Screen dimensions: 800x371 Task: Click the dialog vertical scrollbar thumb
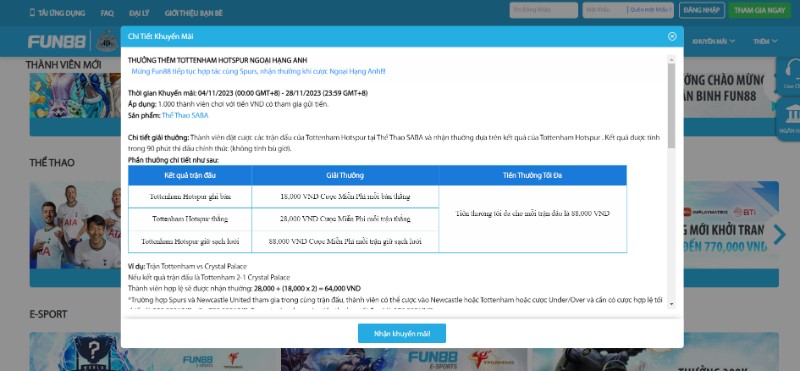(x=671, y=106)
